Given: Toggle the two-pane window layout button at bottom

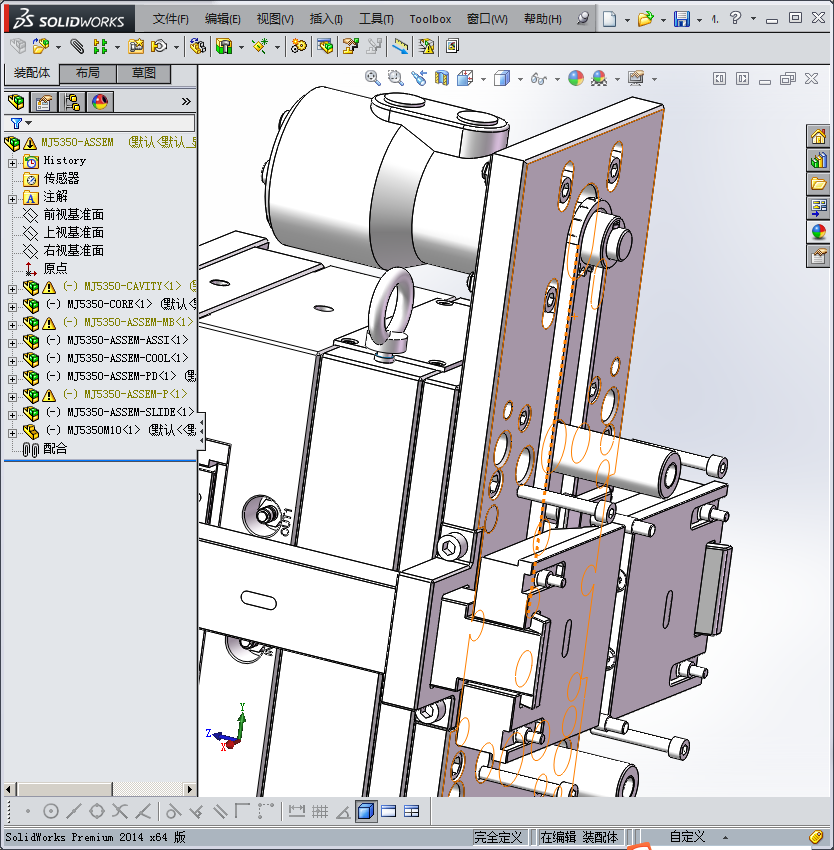Looking at the screenshot, I should point(389,812).
